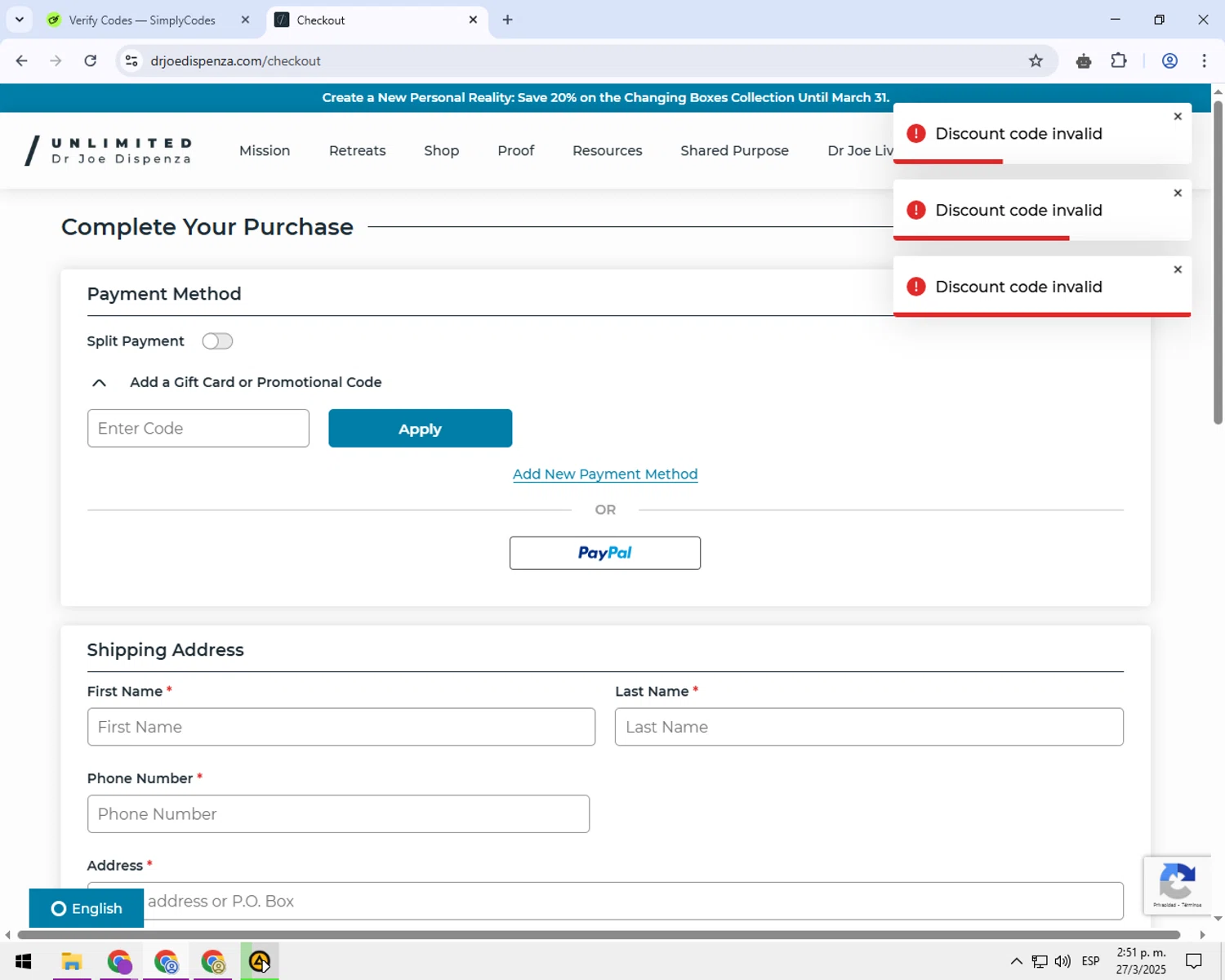Open the volume control in system tray
The image size is (1225, 980).
(1062, 961)
